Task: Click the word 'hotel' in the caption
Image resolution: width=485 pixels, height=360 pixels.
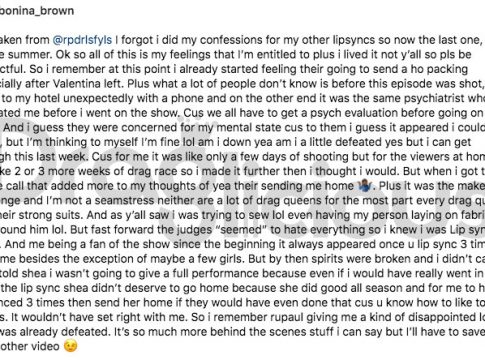Action: point(46,98)
